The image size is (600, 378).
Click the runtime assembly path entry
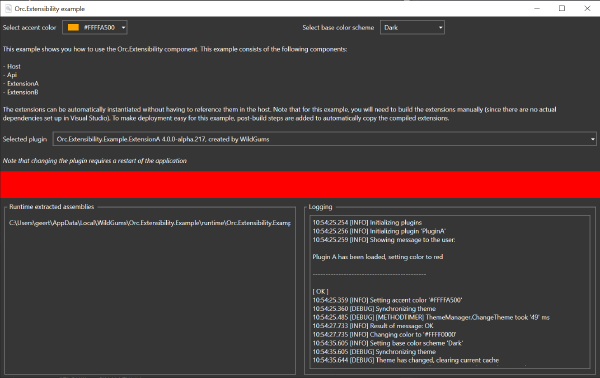[x=150, y=223]
